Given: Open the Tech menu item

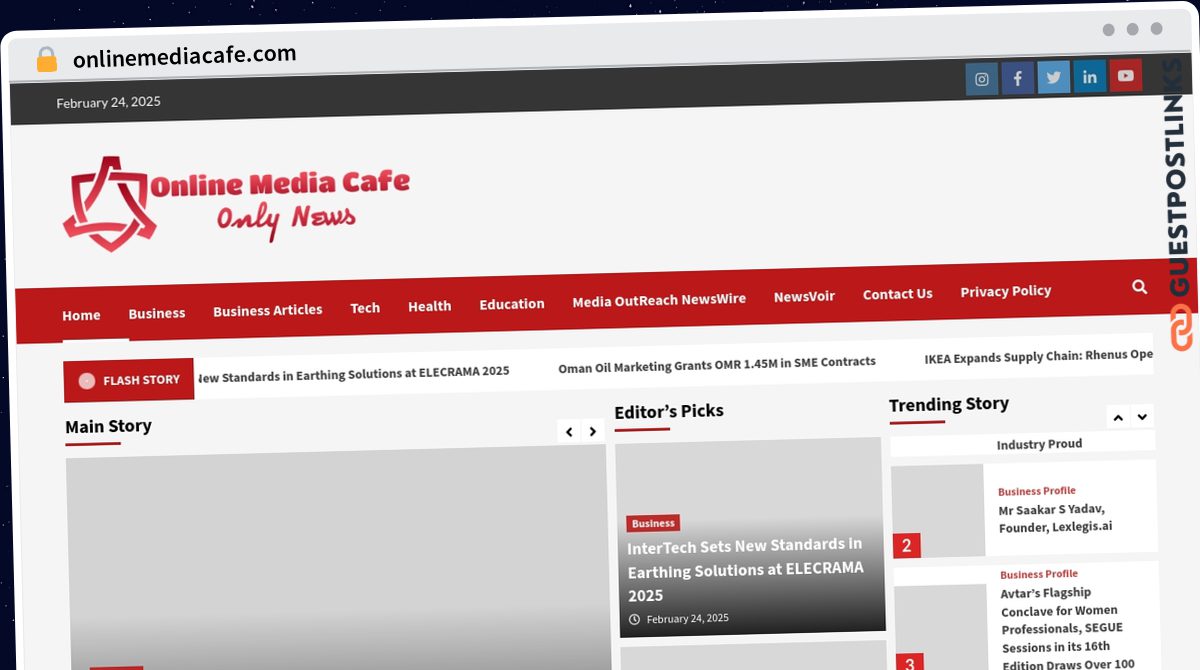Looking at the screenshot, I should tap(365, 308).
